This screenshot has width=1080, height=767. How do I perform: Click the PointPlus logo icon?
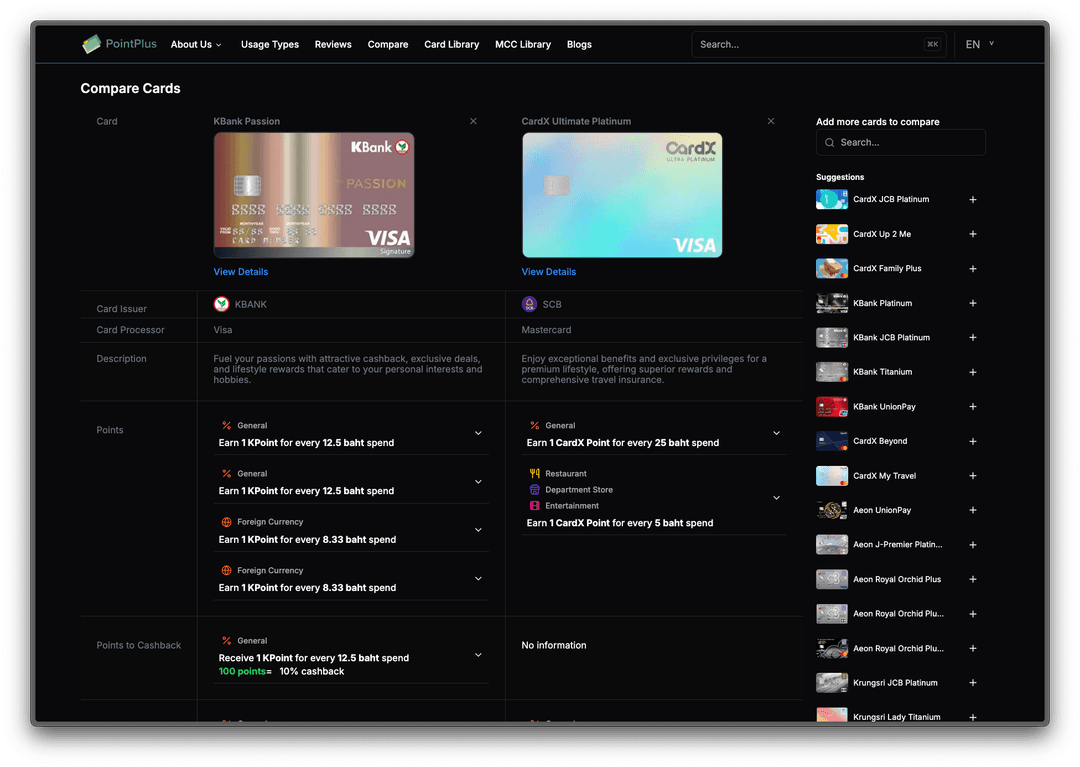[x=92, y=44]
